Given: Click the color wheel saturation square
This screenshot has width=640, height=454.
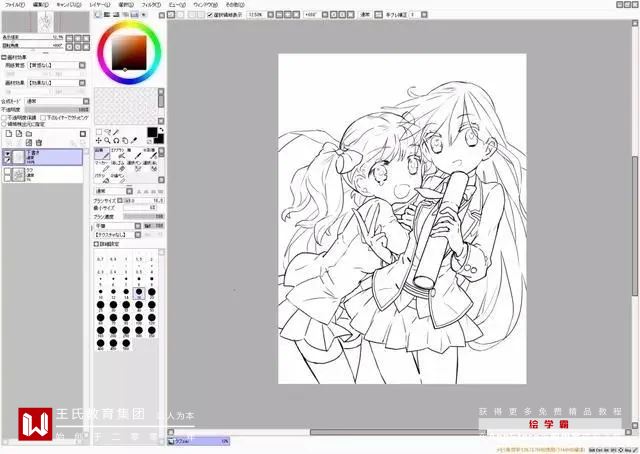Looking at the screenshot, I should (x=129, y=53).
